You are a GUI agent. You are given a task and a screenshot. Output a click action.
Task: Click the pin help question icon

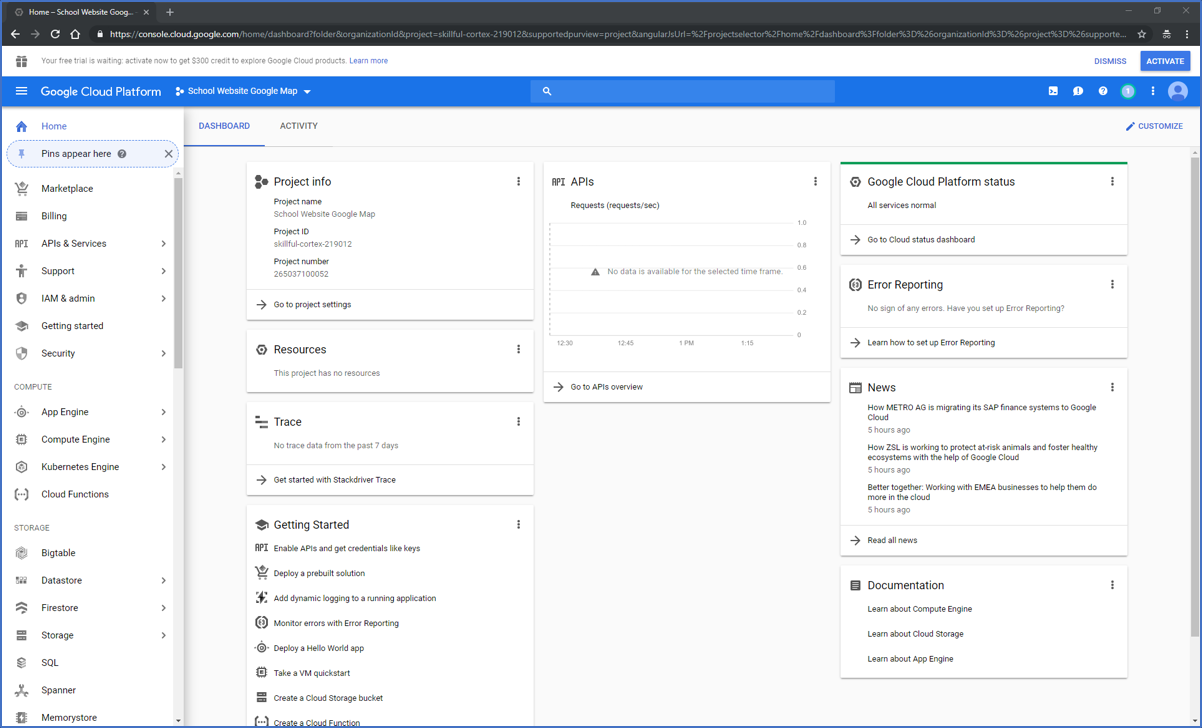click(122, 154)
